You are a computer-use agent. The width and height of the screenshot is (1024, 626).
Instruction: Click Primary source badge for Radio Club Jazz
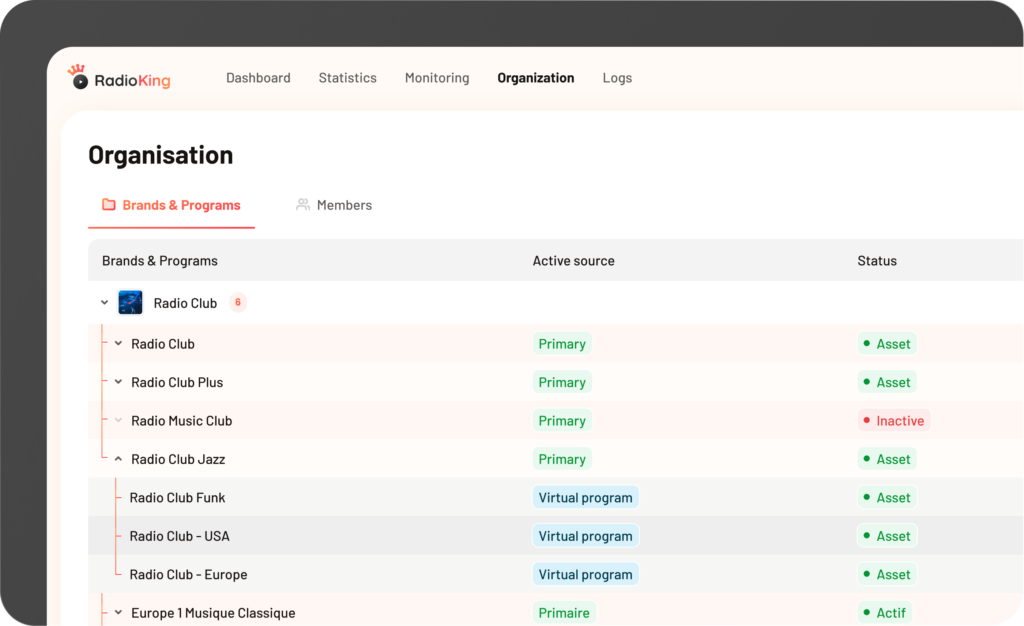(x=561, y=459)
